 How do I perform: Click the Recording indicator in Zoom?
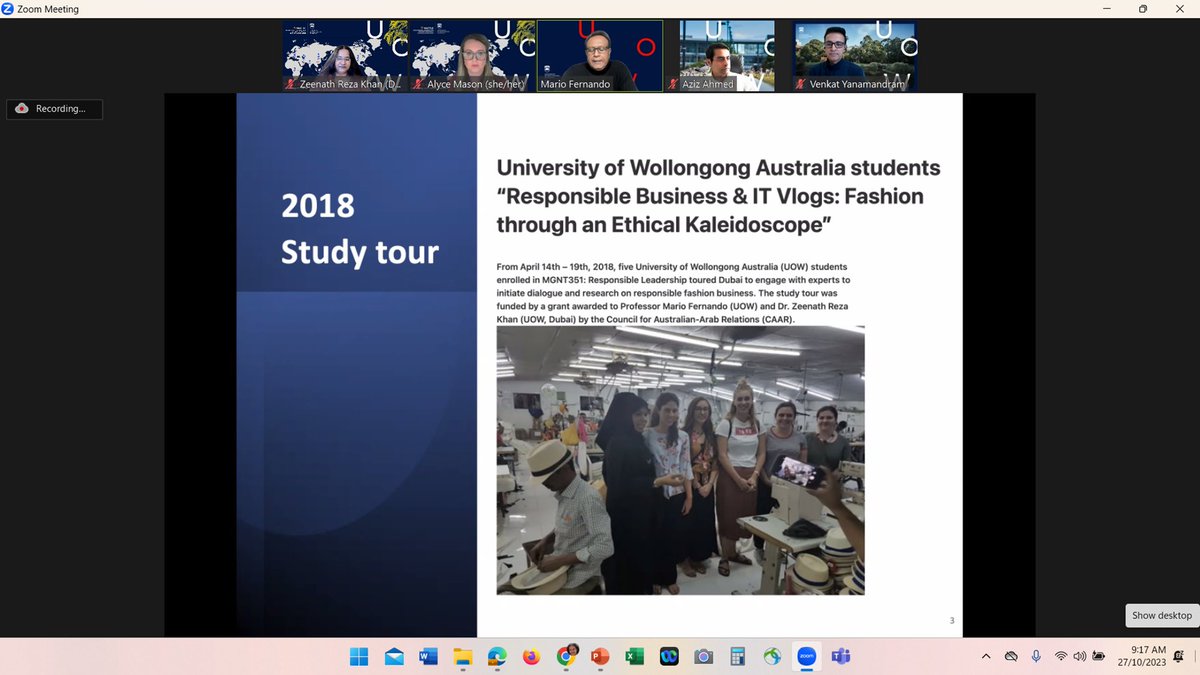click(54, 109)
